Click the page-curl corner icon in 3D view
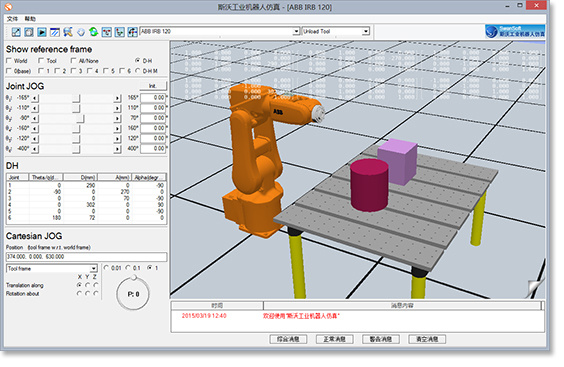The image size is (564, 367). click(536, 288)
